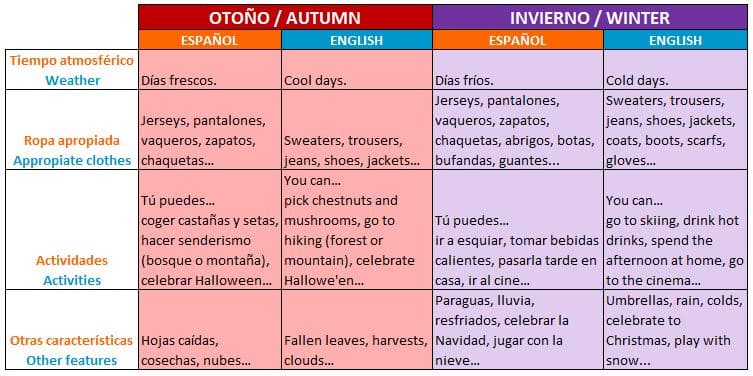Select the ENGLISH header under Autumn
The width and height of the screenshot is (753, 376).
point(357,40)
